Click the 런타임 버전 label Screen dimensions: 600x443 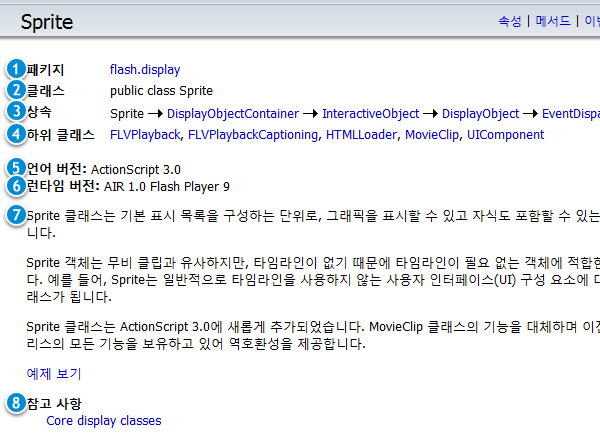[x=63, y=186]
